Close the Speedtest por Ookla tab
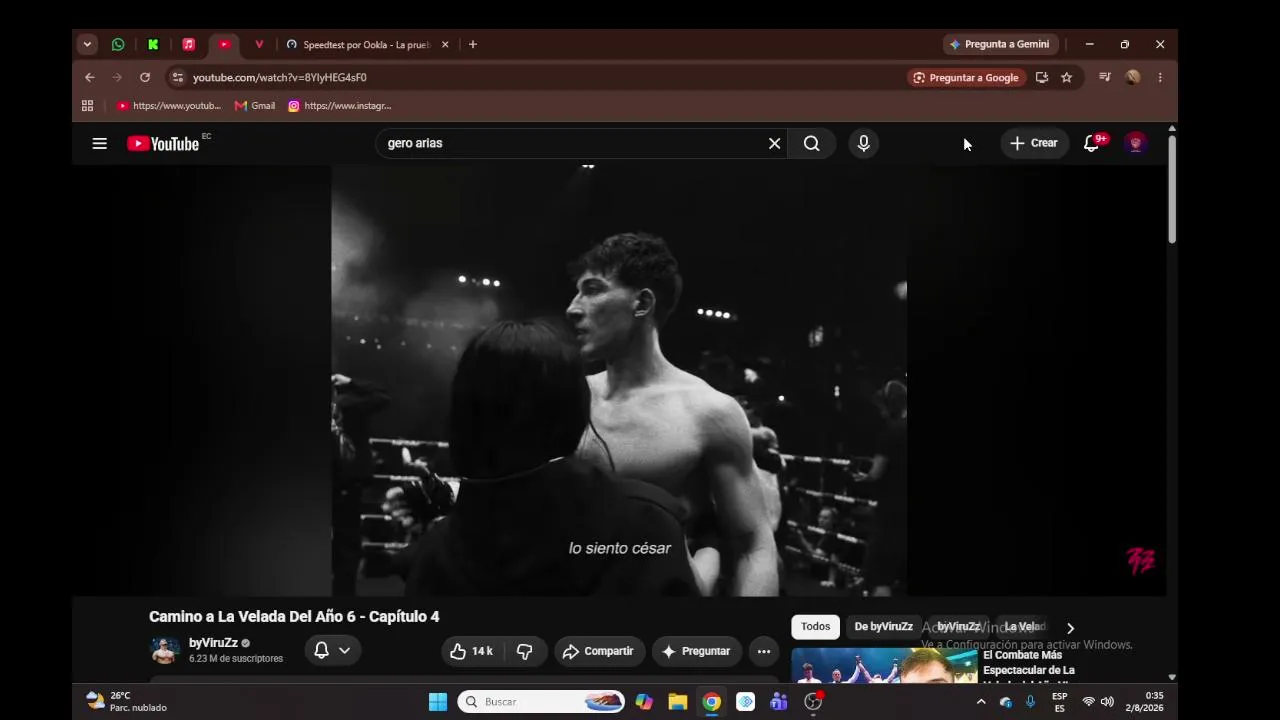This screenshot has width=1280, height=720. [445, 44]
